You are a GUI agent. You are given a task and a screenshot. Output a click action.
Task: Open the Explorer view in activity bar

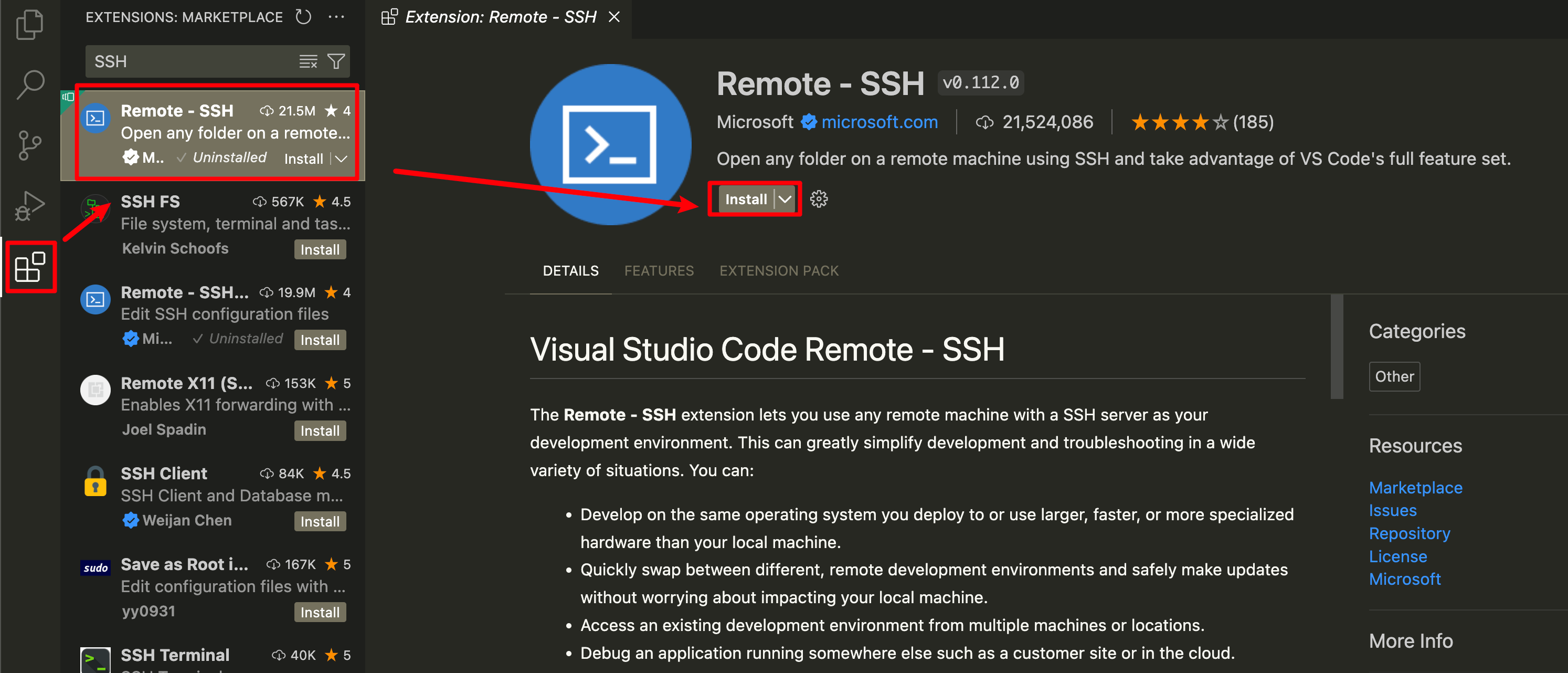pyautogui.click(x=29, y=25)
